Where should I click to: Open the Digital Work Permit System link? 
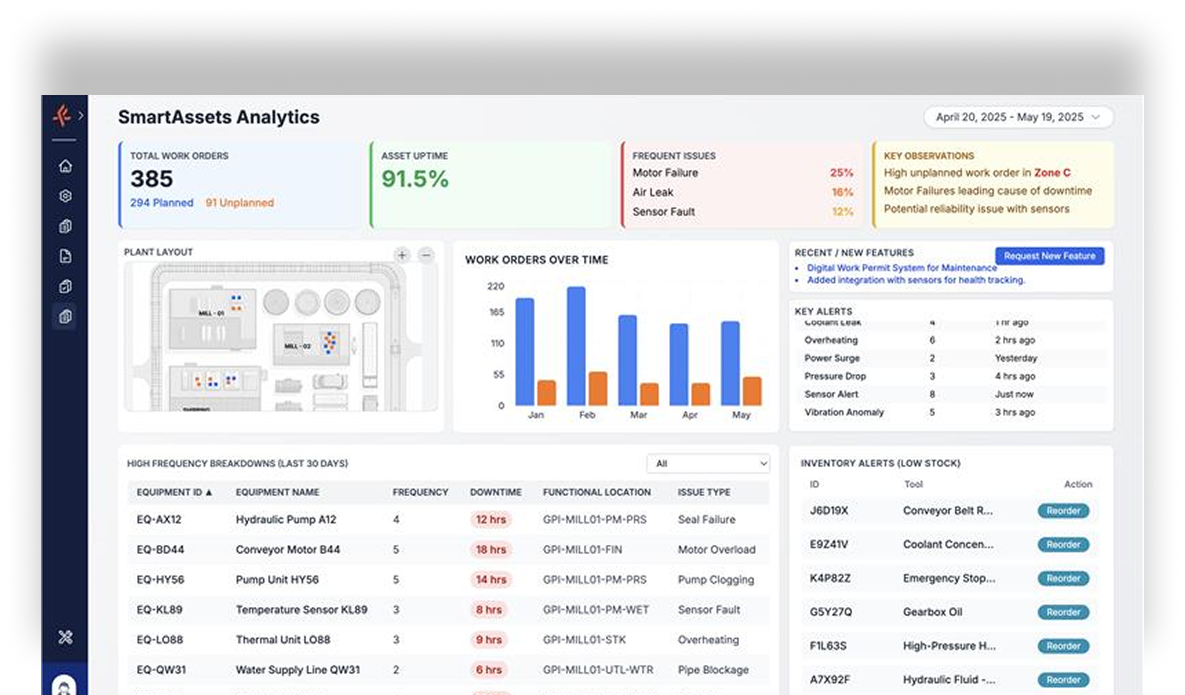tap(901, 268)
